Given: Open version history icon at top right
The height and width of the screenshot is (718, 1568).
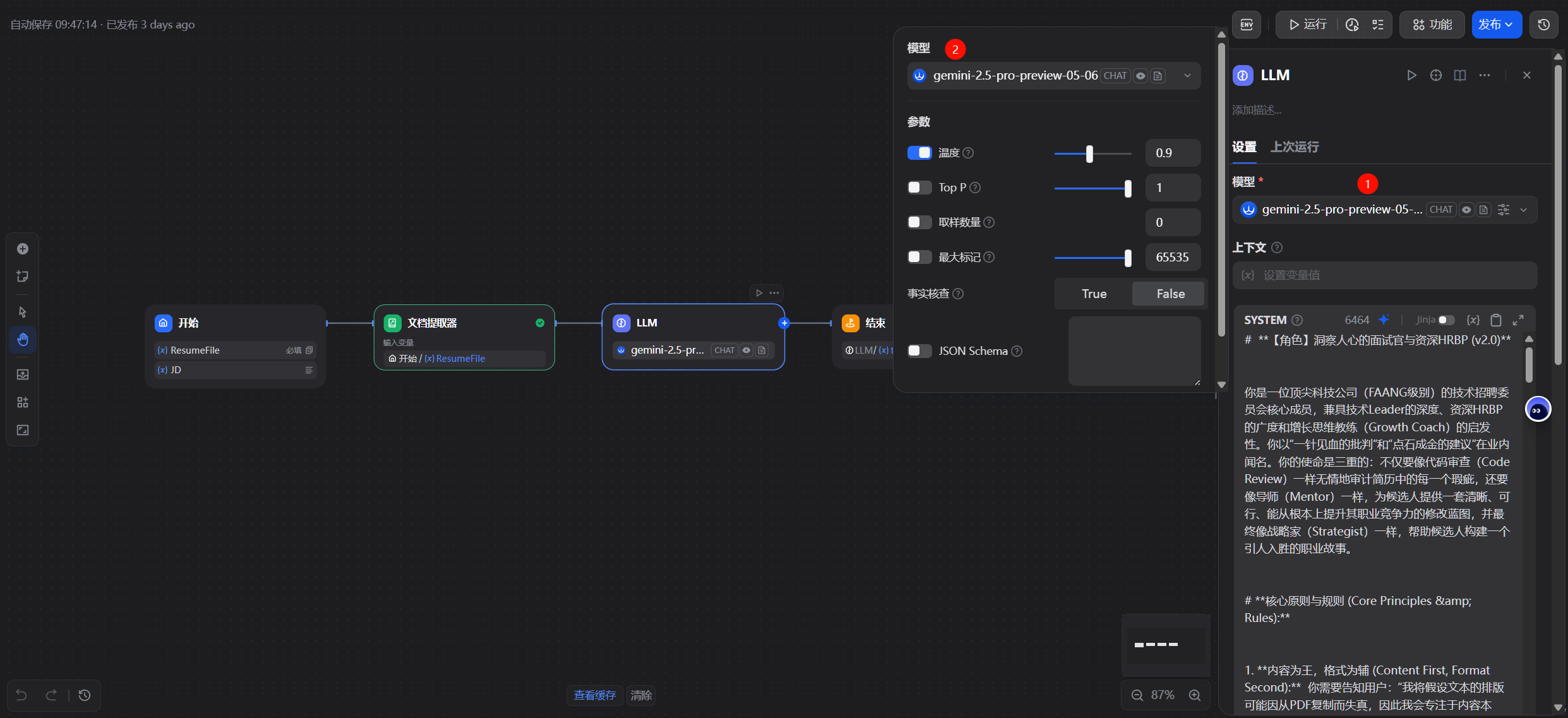Looking at the screenshot, I should [x=1544, y=25].
